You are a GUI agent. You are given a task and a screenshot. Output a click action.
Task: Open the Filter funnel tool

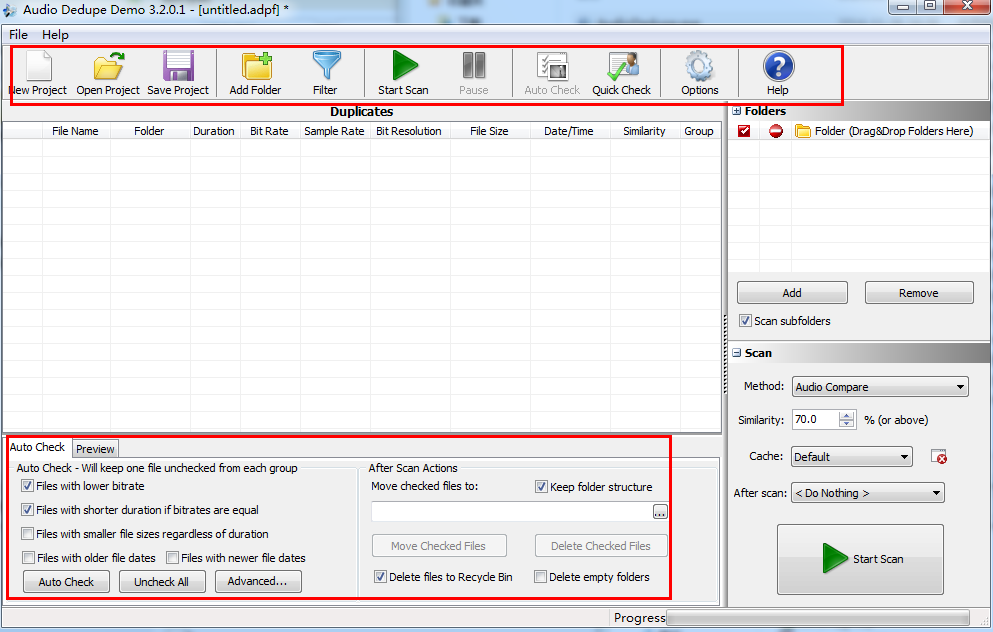pos(326,65)
